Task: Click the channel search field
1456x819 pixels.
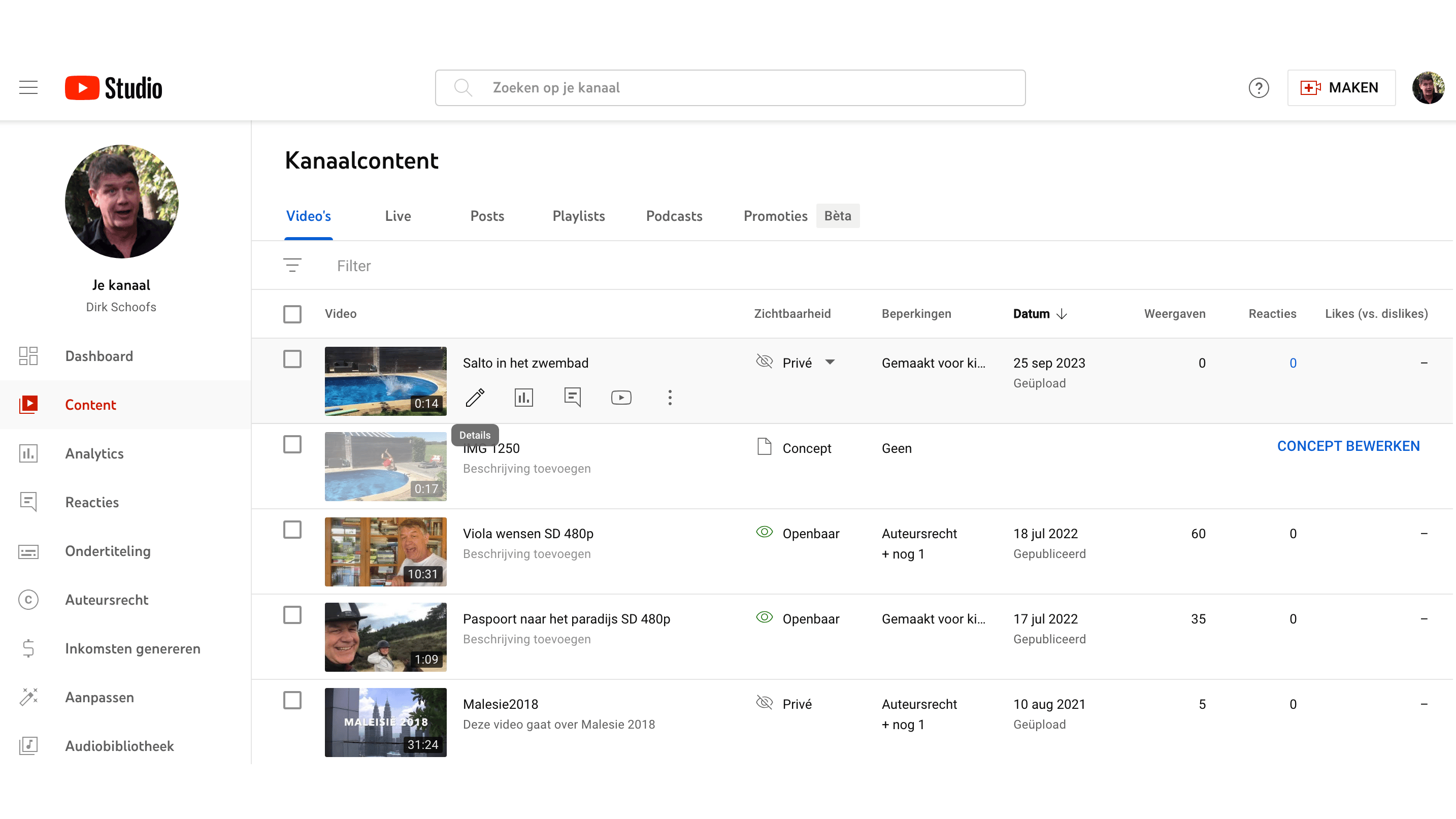Action: (729, 88)
